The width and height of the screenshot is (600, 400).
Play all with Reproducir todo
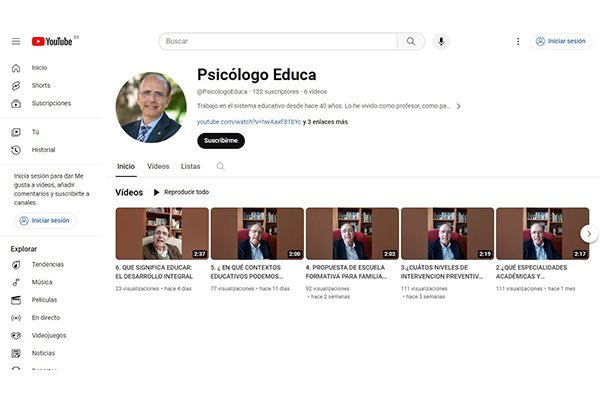pyautogui.click(x=181, y=192)
